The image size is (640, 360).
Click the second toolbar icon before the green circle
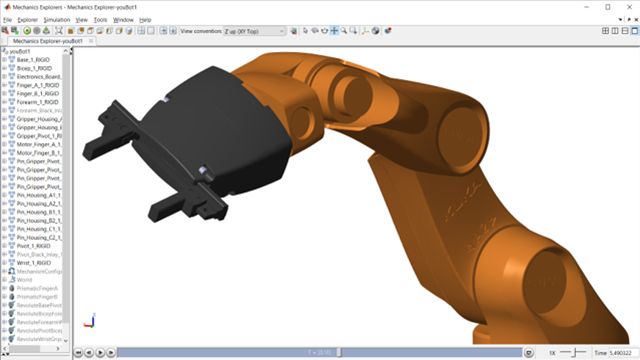(x=15, y=31)
